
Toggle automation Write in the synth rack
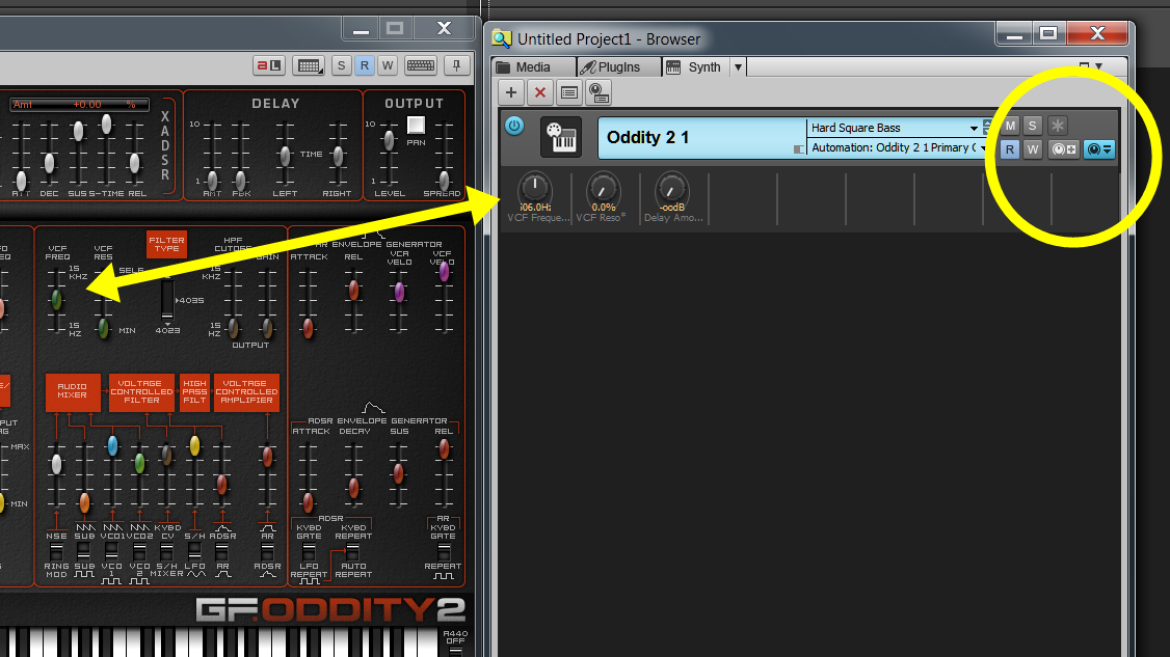[1033, 149]
